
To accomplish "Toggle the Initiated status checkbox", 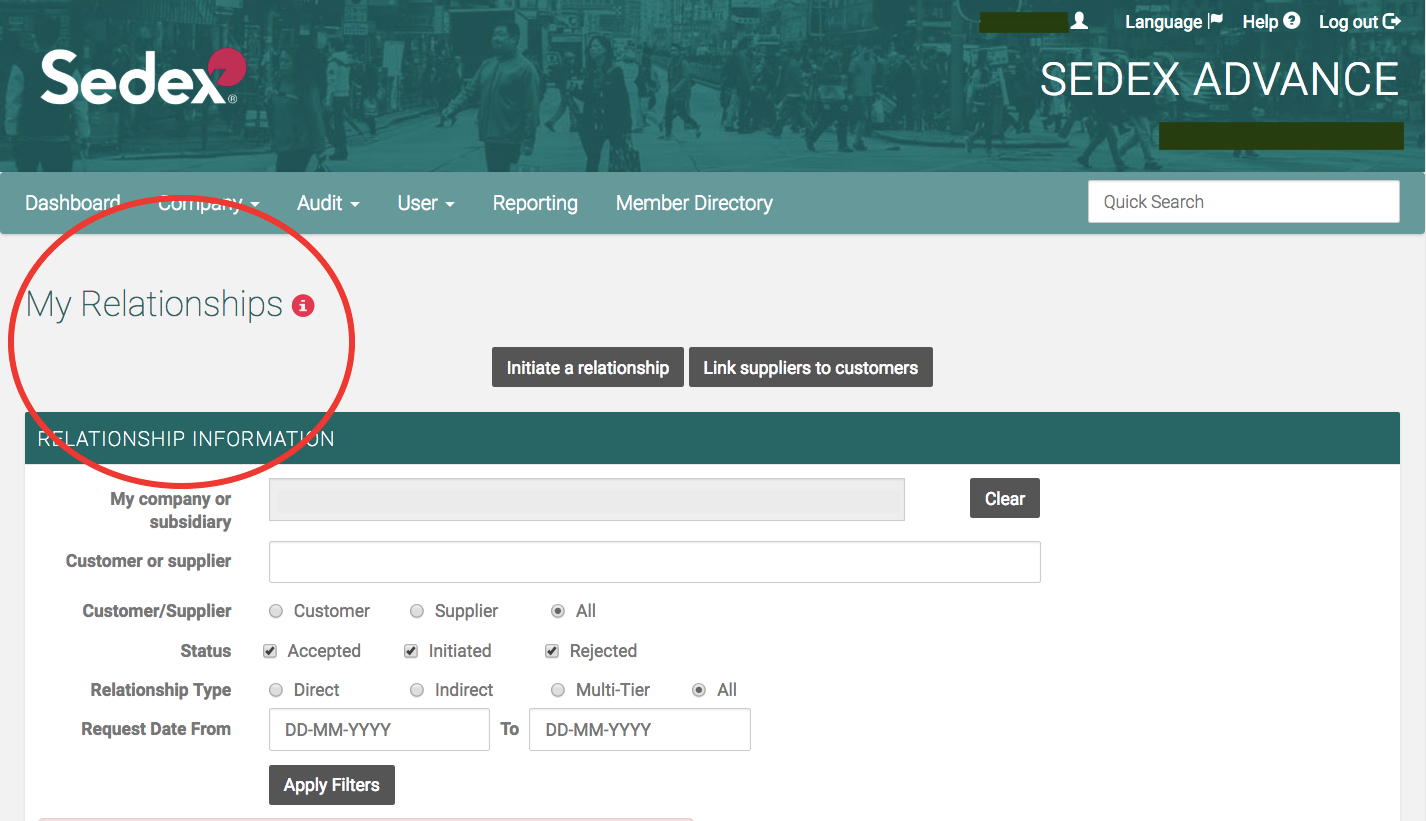I will [411, 651].
